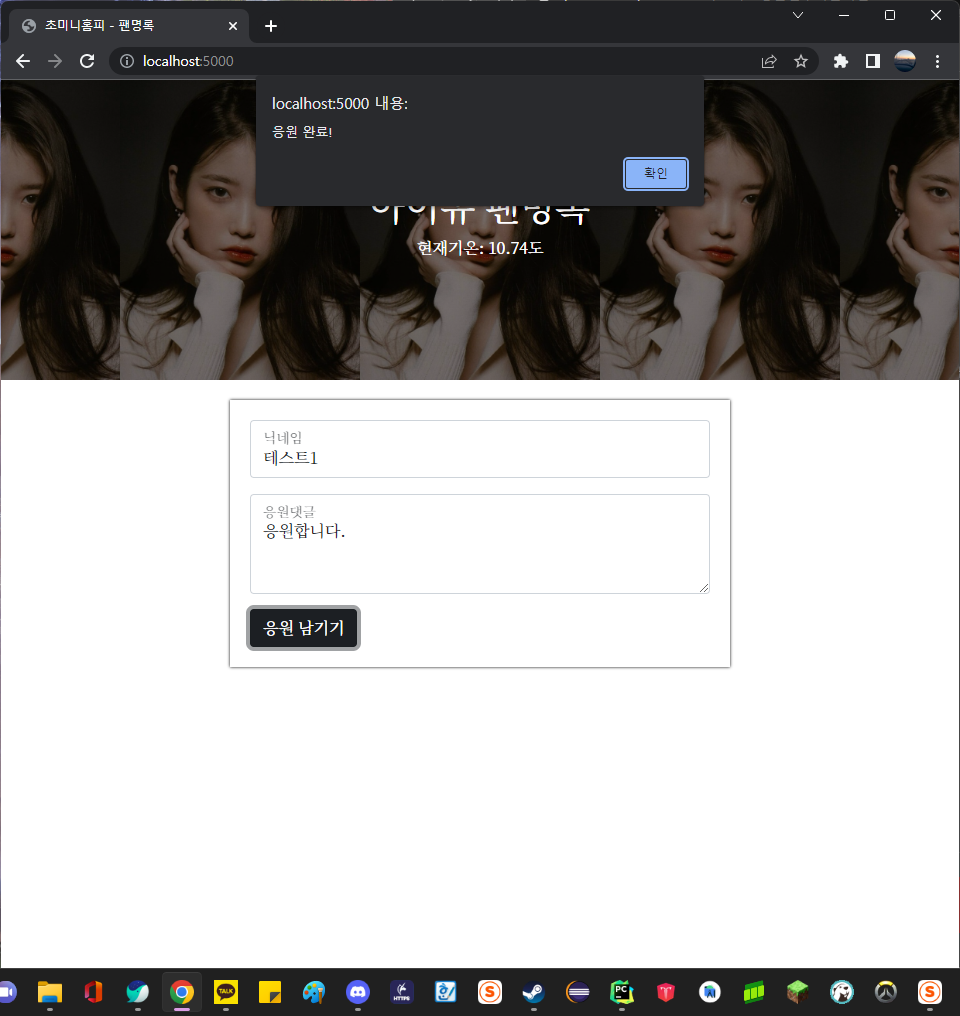The image size is (960, 1016).
Task: Open the red shield taskbar icon
Action: coord(666,991)
